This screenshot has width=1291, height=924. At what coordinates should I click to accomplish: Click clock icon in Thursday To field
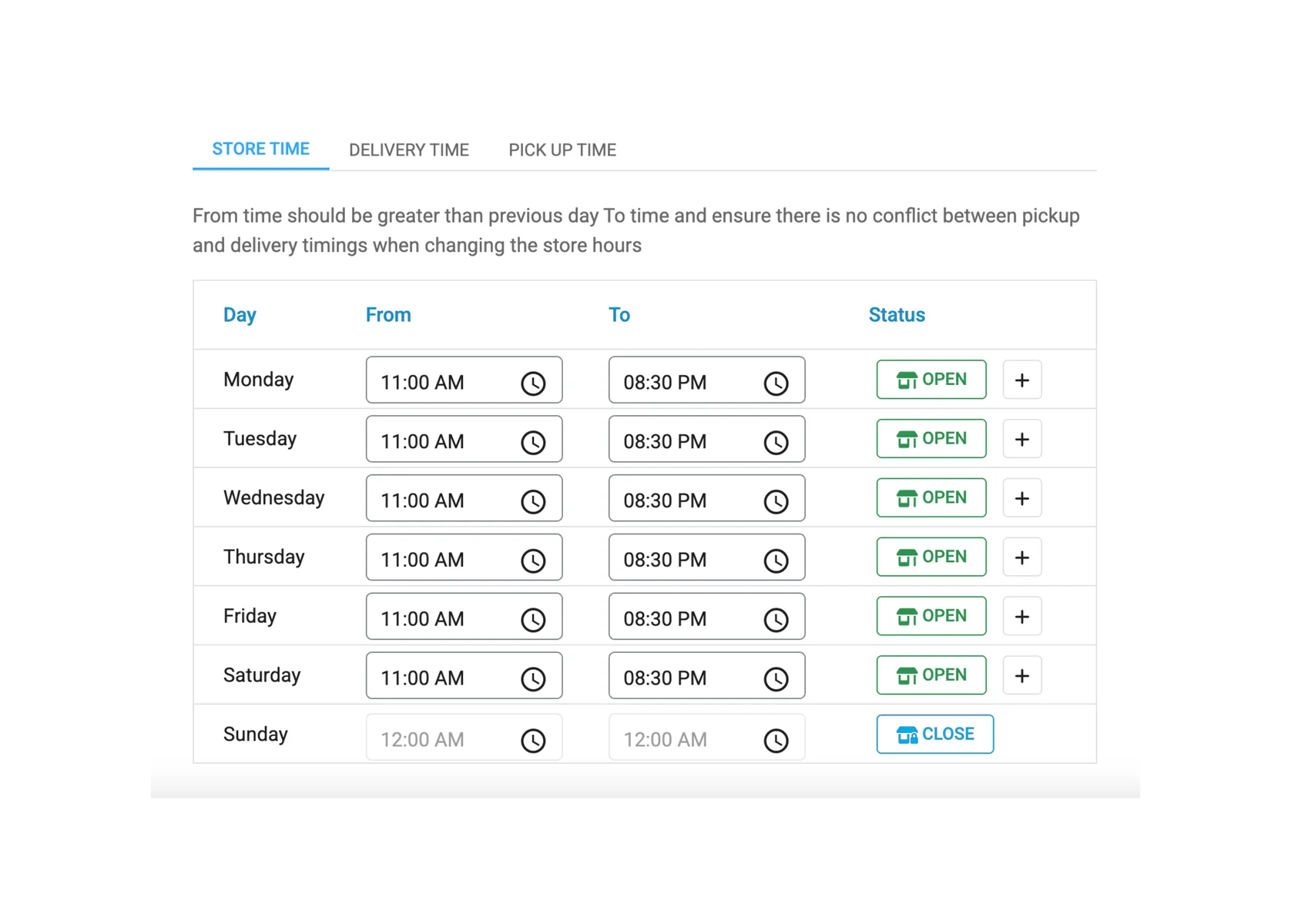point(776,561)
